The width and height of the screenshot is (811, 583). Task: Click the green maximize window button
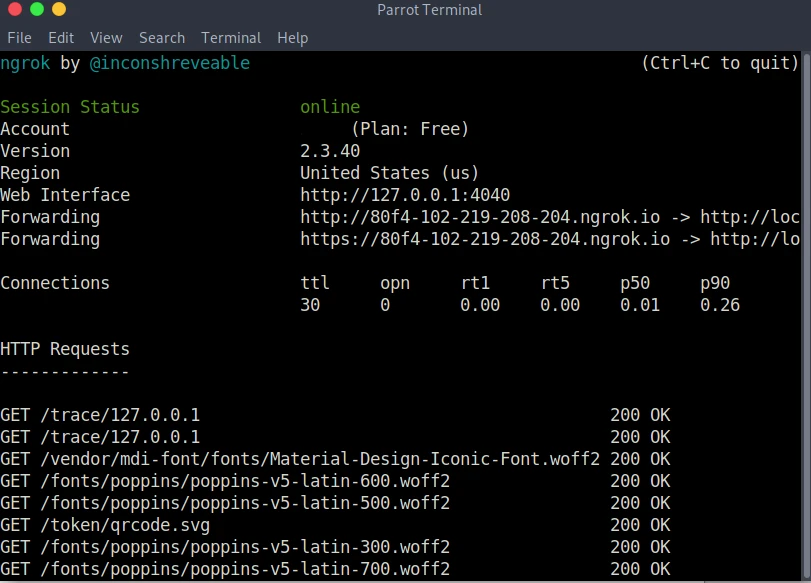pyautogui.click(x=36, y=10)
